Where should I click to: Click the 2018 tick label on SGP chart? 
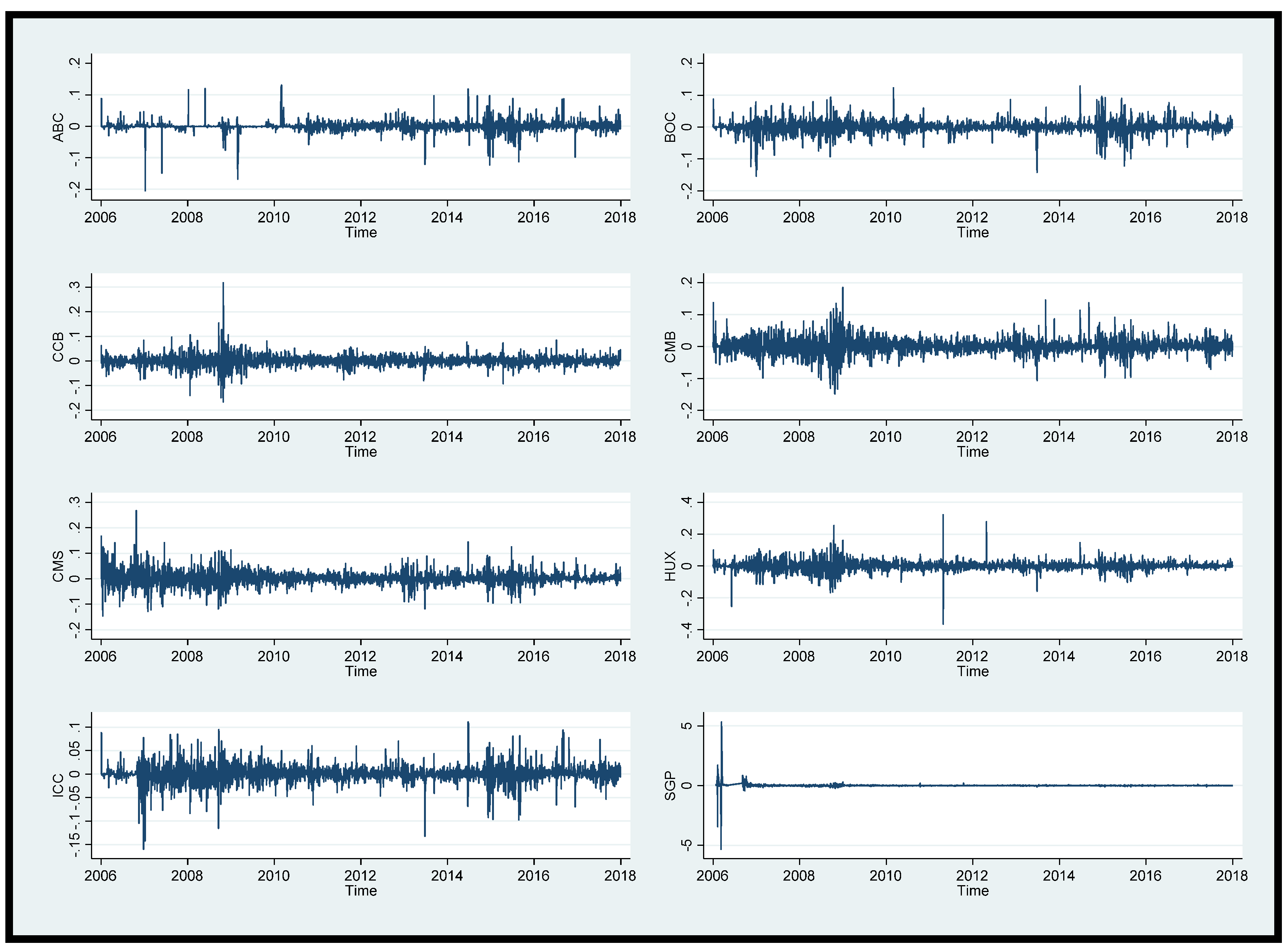point(1232,876)
